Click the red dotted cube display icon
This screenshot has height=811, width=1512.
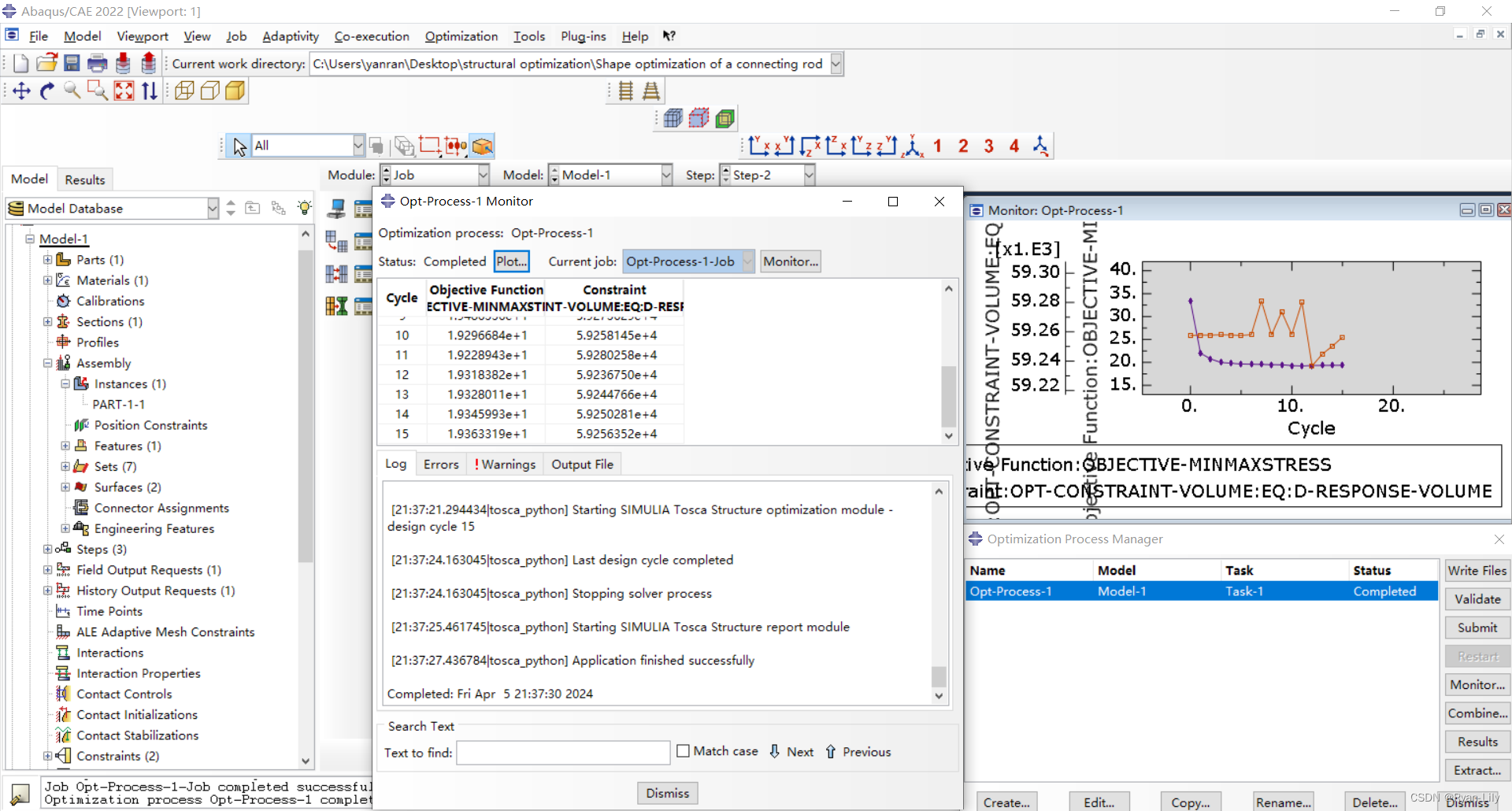coord(699,118)
